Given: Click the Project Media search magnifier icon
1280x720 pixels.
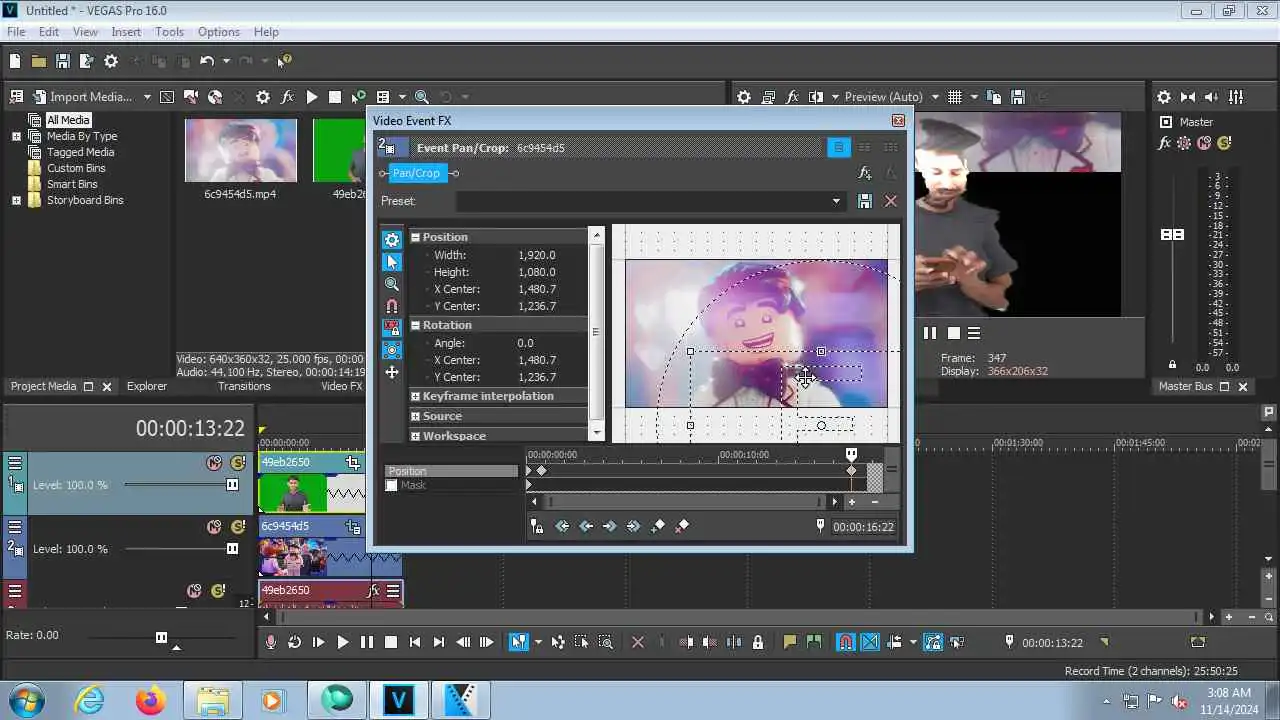Looking at the screenshot, I should pos(421,97).
